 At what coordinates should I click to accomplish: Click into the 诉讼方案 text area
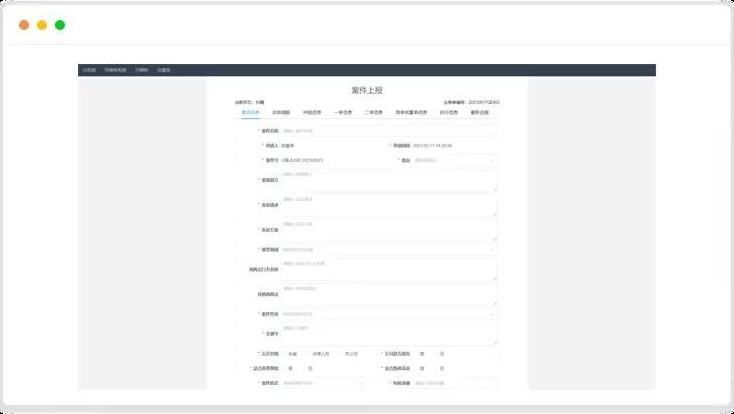click(389, 230)
